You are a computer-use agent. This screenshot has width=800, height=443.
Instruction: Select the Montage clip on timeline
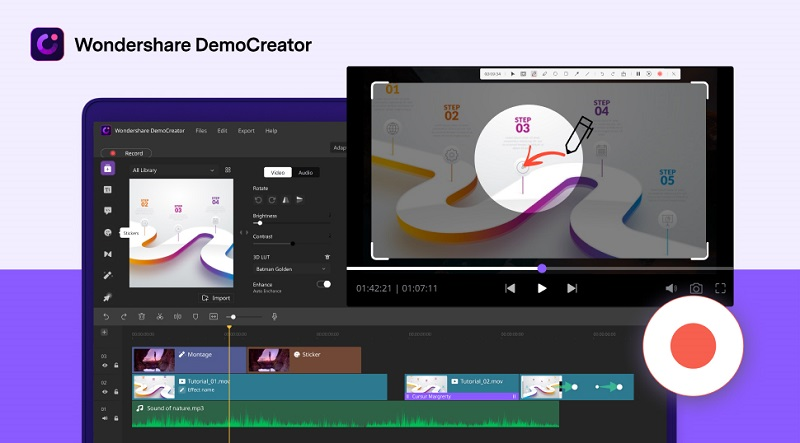point(189,360)
